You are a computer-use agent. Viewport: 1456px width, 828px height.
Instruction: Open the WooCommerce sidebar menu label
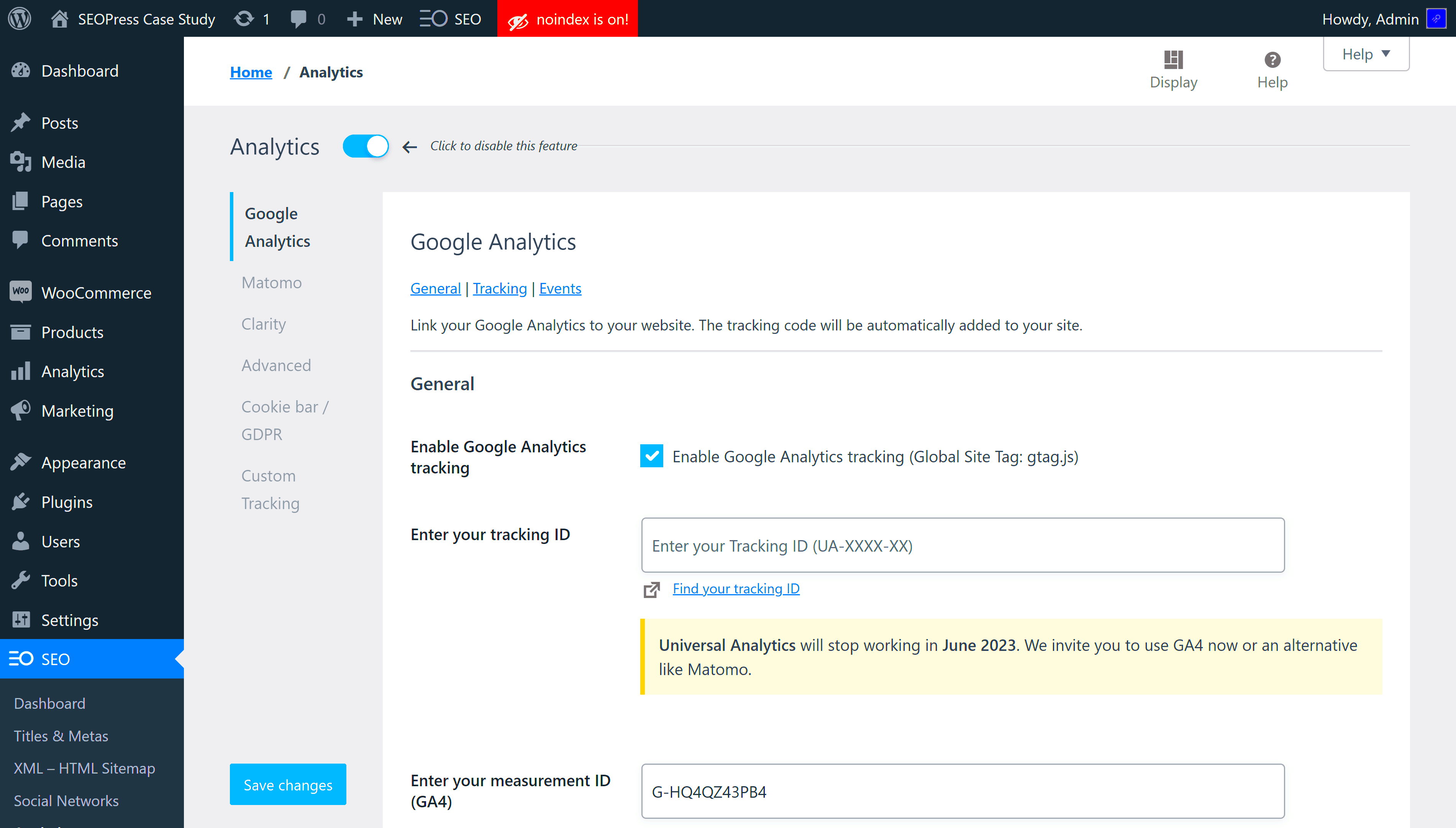tap(96, 292)
